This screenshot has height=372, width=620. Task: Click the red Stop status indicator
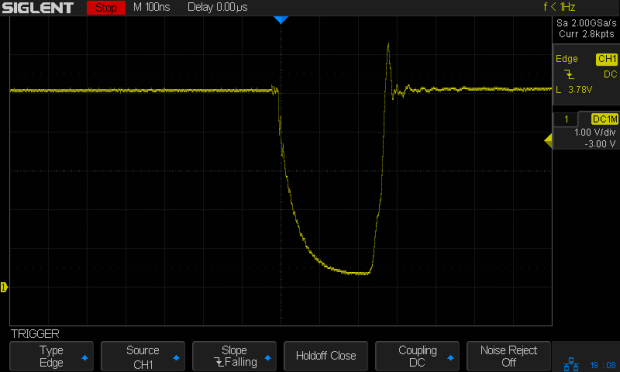click(x=106, y=8)
